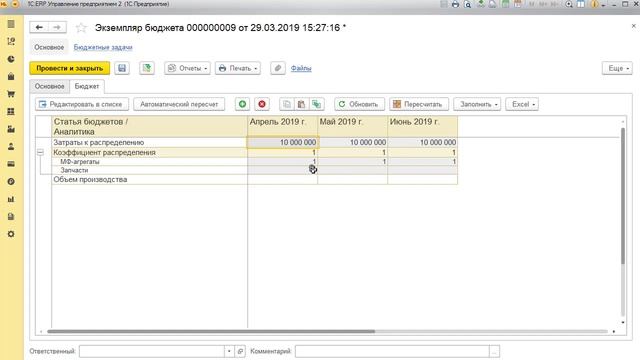
Task: Open the shopping-bag sales sidebar section
Action: [x=11, y=76]
